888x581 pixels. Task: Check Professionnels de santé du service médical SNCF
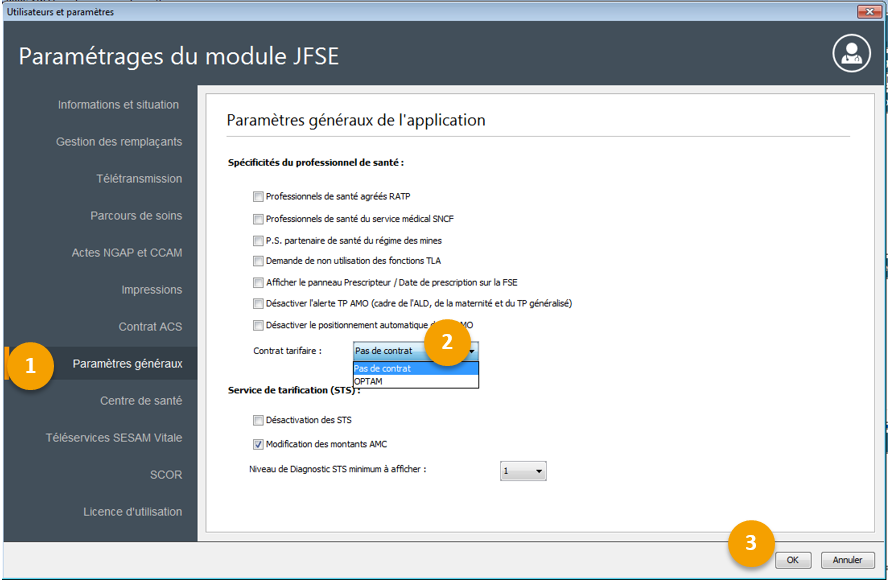coord(259,219)
